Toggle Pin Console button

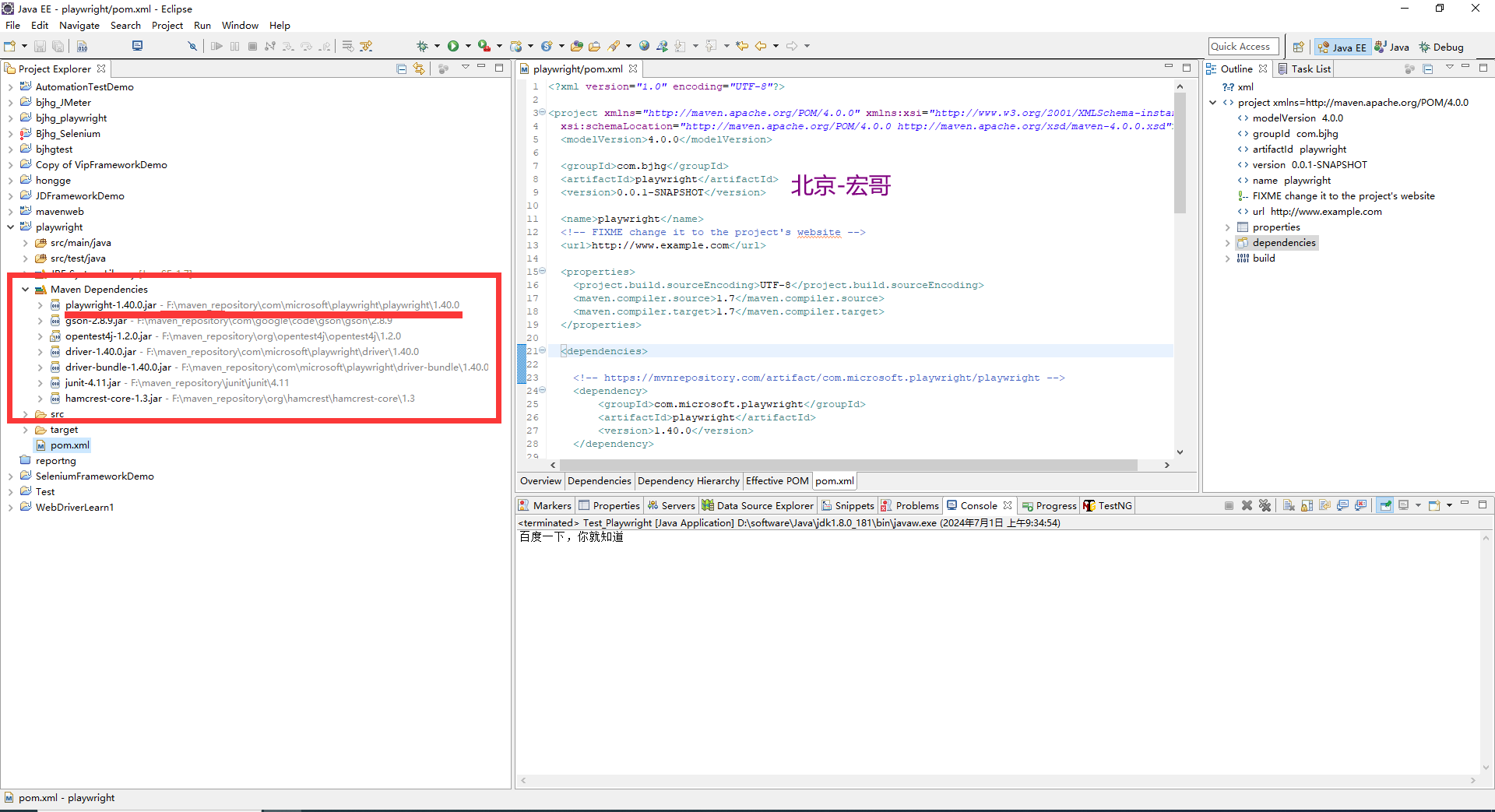pyautogui.click(x=1385, y=506)
